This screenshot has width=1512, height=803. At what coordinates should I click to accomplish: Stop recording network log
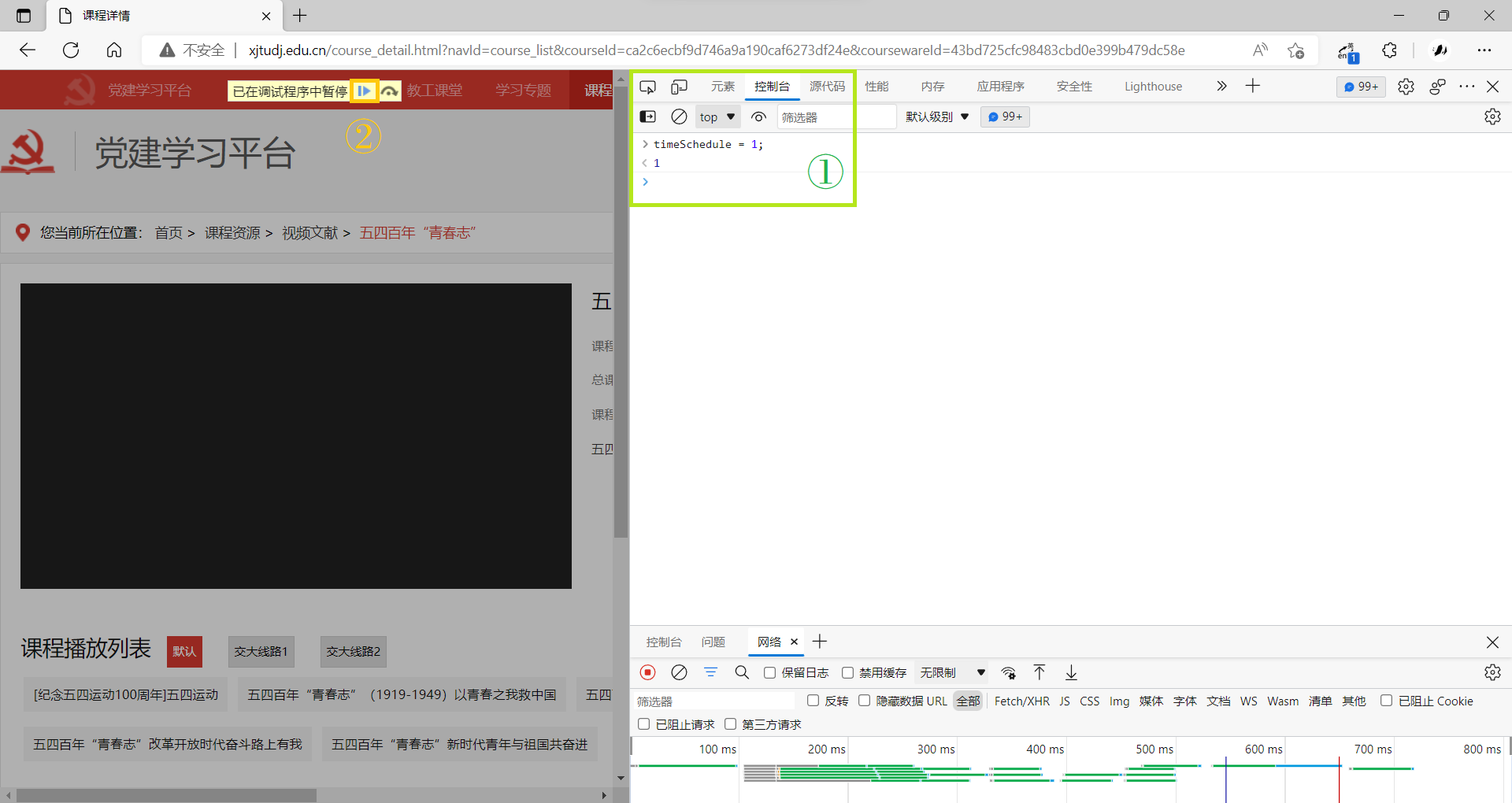pyautogui.click(x=647, y=672)
